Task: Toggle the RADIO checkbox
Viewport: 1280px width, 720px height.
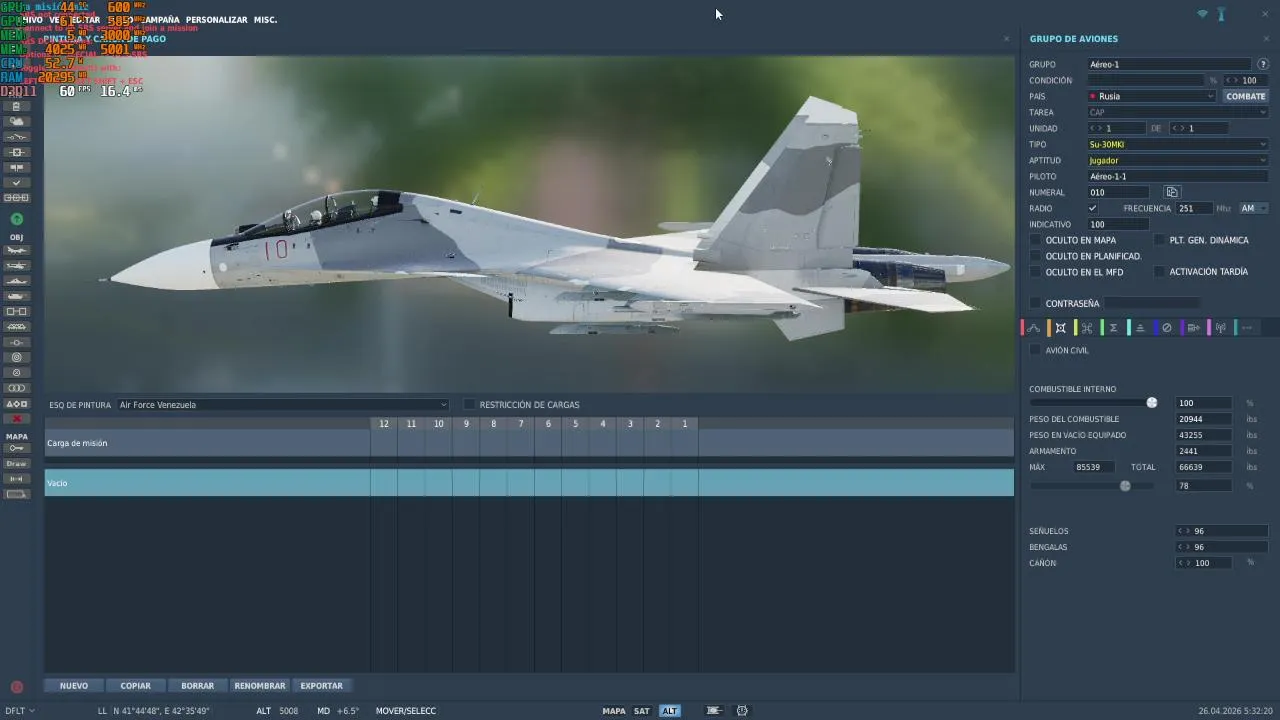Action: click(x=1093, y=208)
